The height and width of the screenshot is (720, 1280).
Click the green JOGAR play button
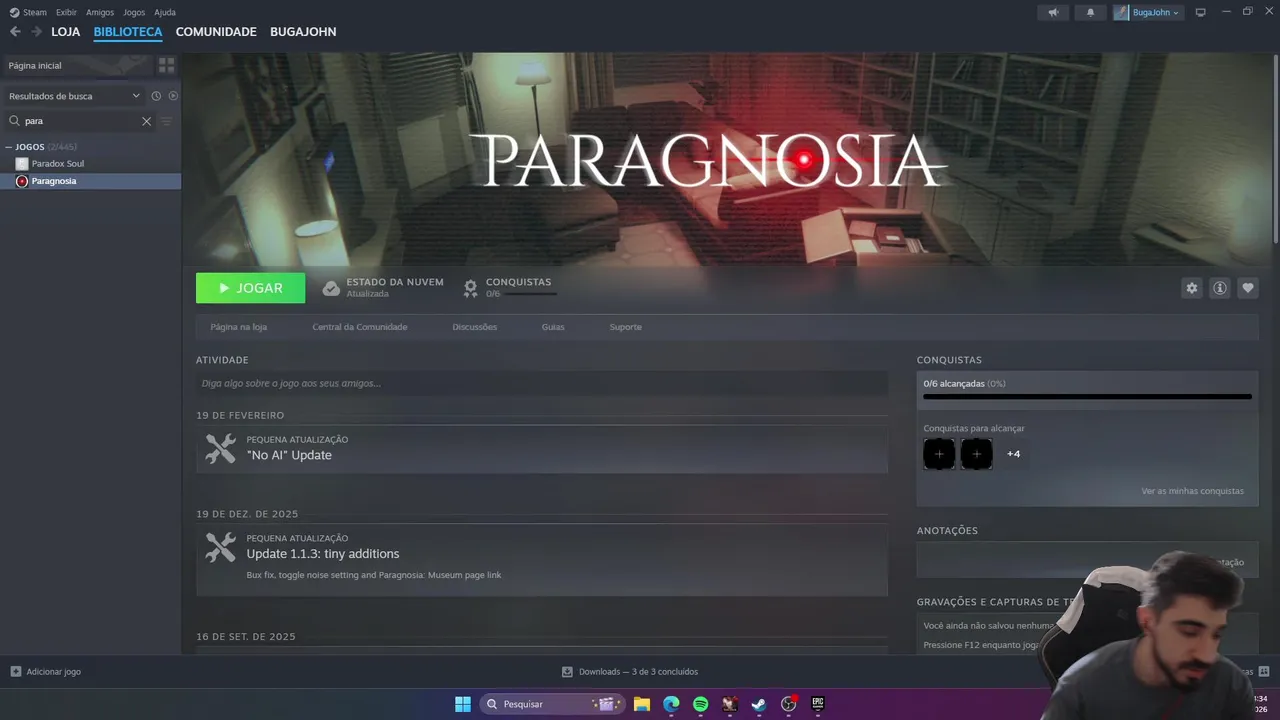pyautogui.click(x=250, y=288)
